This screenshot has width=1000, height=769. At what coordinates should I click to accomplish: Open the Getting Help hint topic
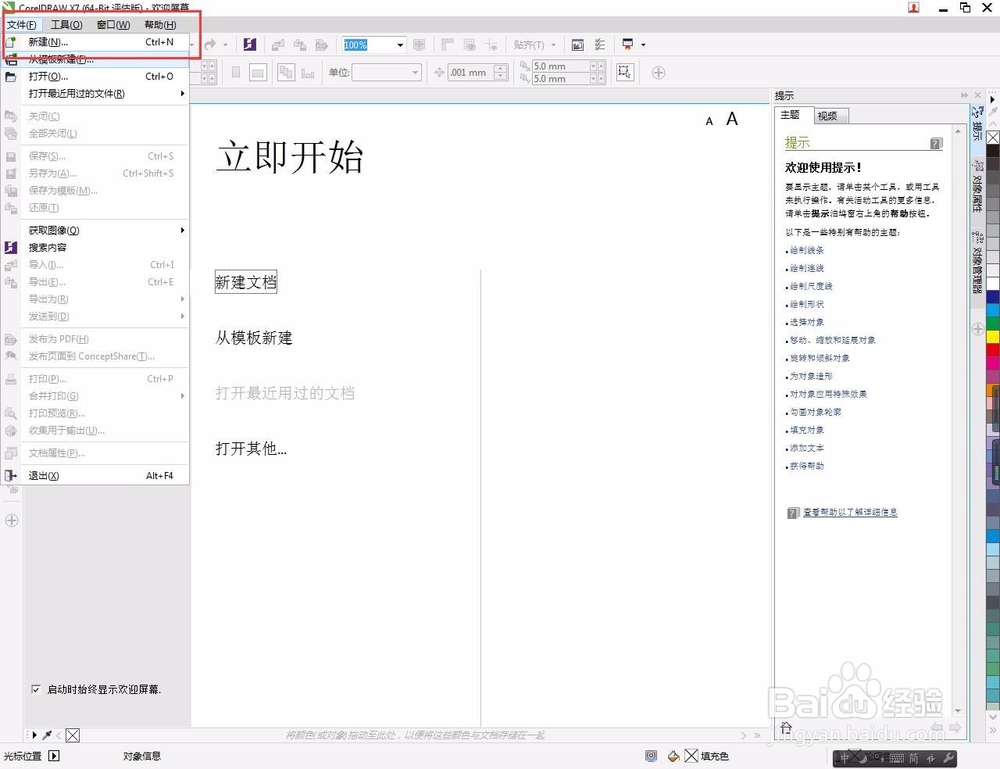(x=807, y=466)
